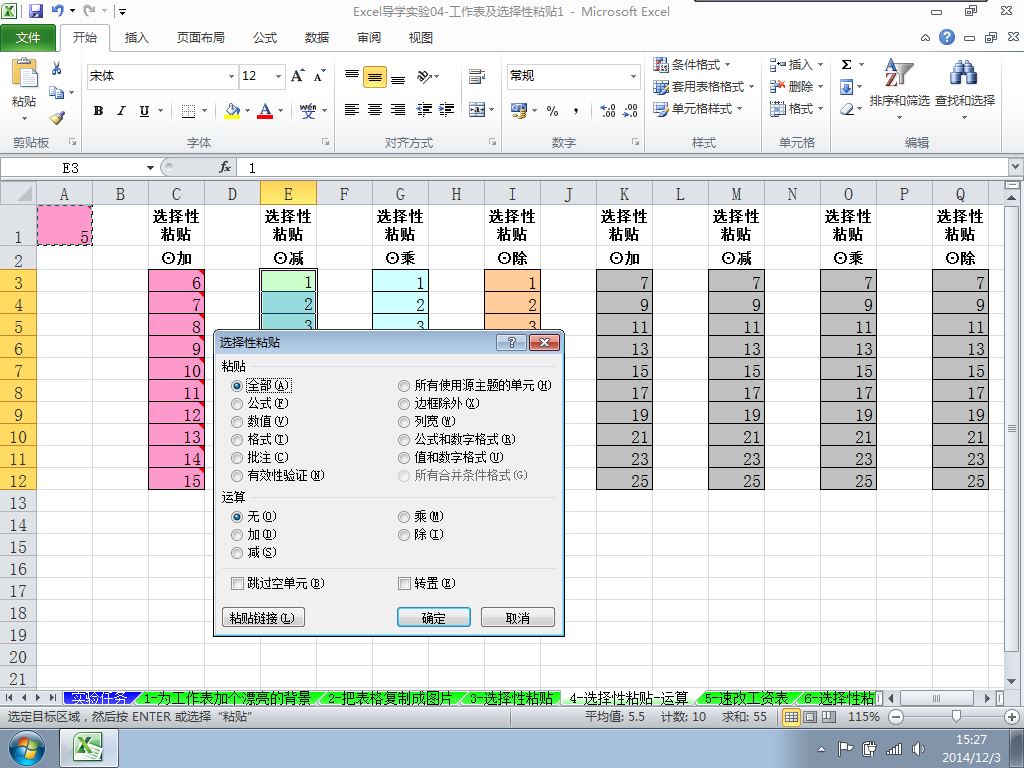The image size is (1024, 768).
Task: Click Increase Decimal icon
Action: coord(607,111)
